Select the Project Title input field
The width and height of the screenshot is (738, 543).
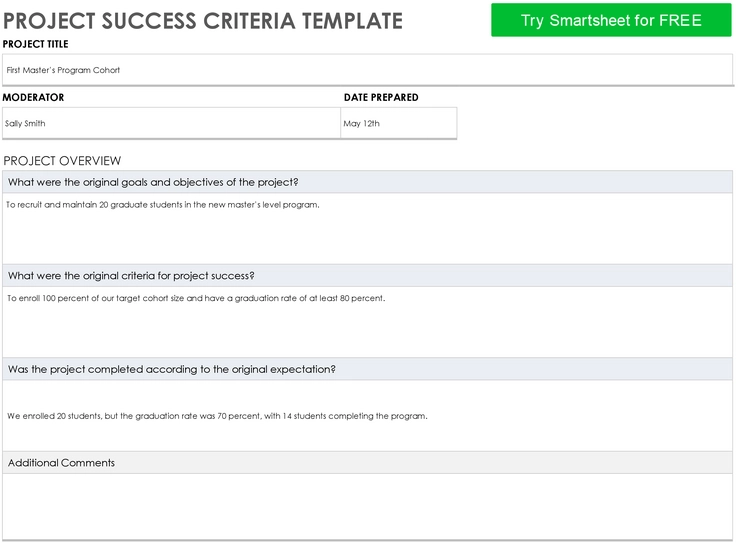tap(367, 70)
